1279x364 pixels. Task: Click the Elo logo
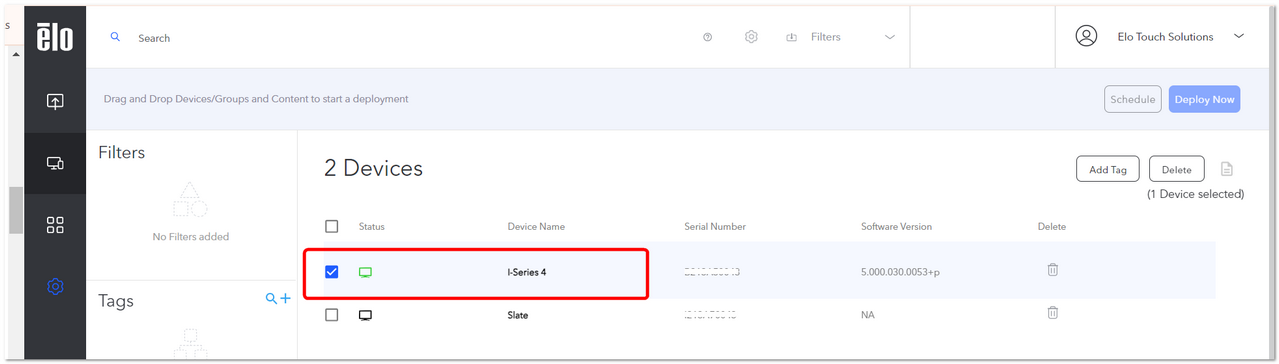(55, 37)
